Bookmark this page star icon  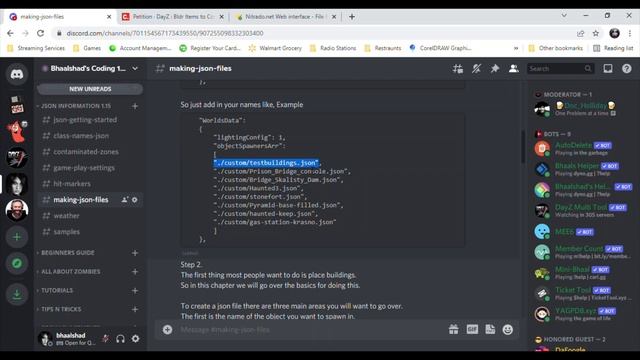point(596,33)
